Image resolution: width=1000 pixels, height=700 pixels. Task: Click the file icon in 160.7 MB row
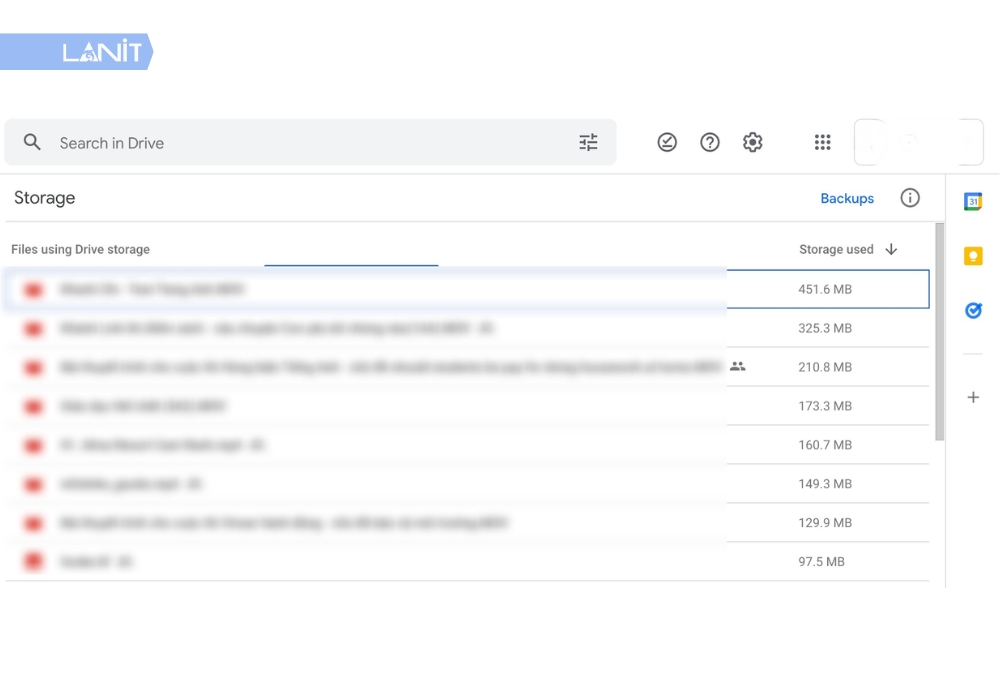click(33, 446)
